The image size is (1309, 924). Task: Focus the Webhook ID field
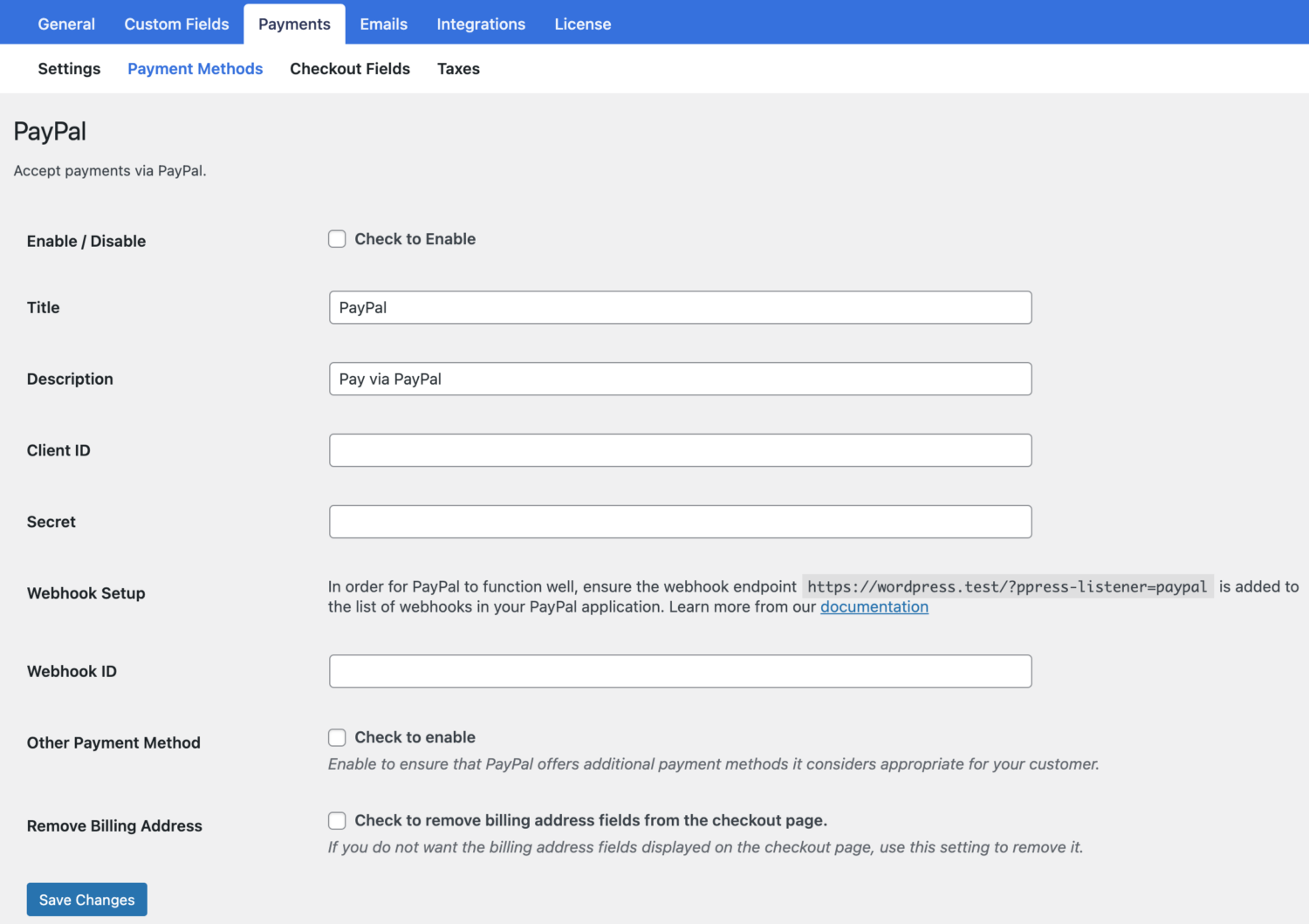coord(680,671)
